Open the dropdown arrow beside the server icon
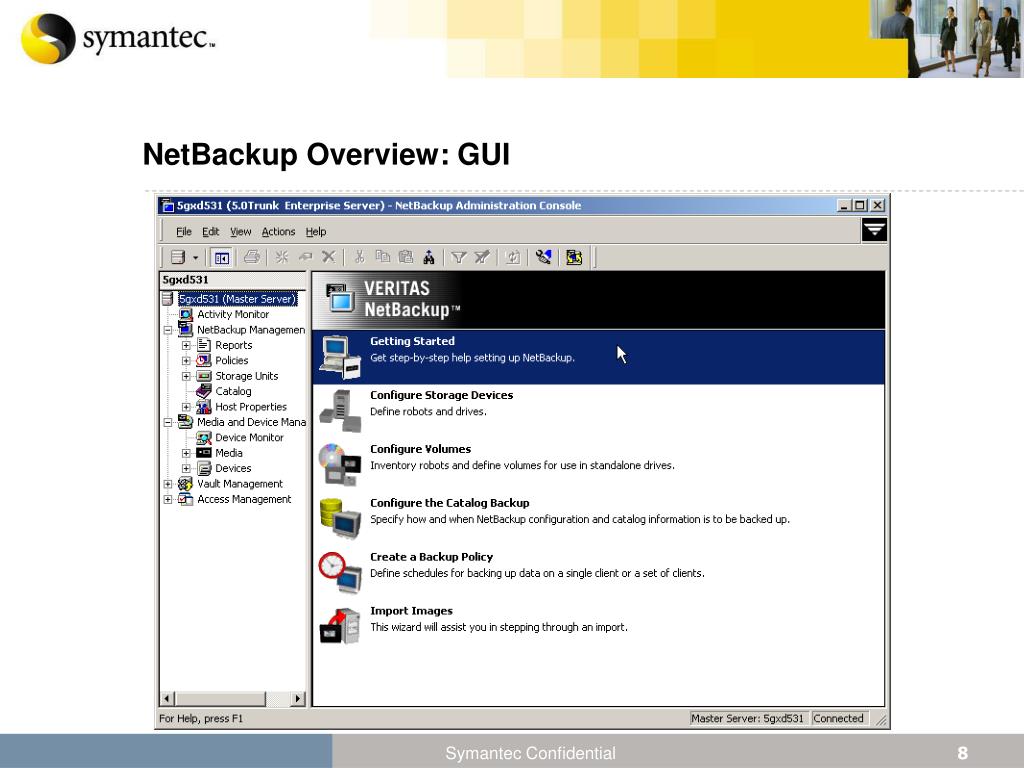 click(x=195, y=258)
